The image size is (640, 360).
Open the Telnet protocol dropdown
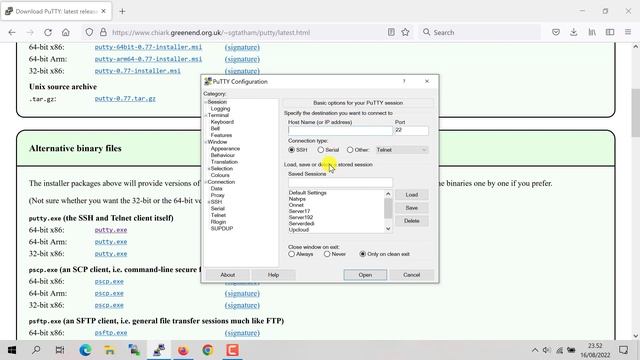tap(402, 150)
